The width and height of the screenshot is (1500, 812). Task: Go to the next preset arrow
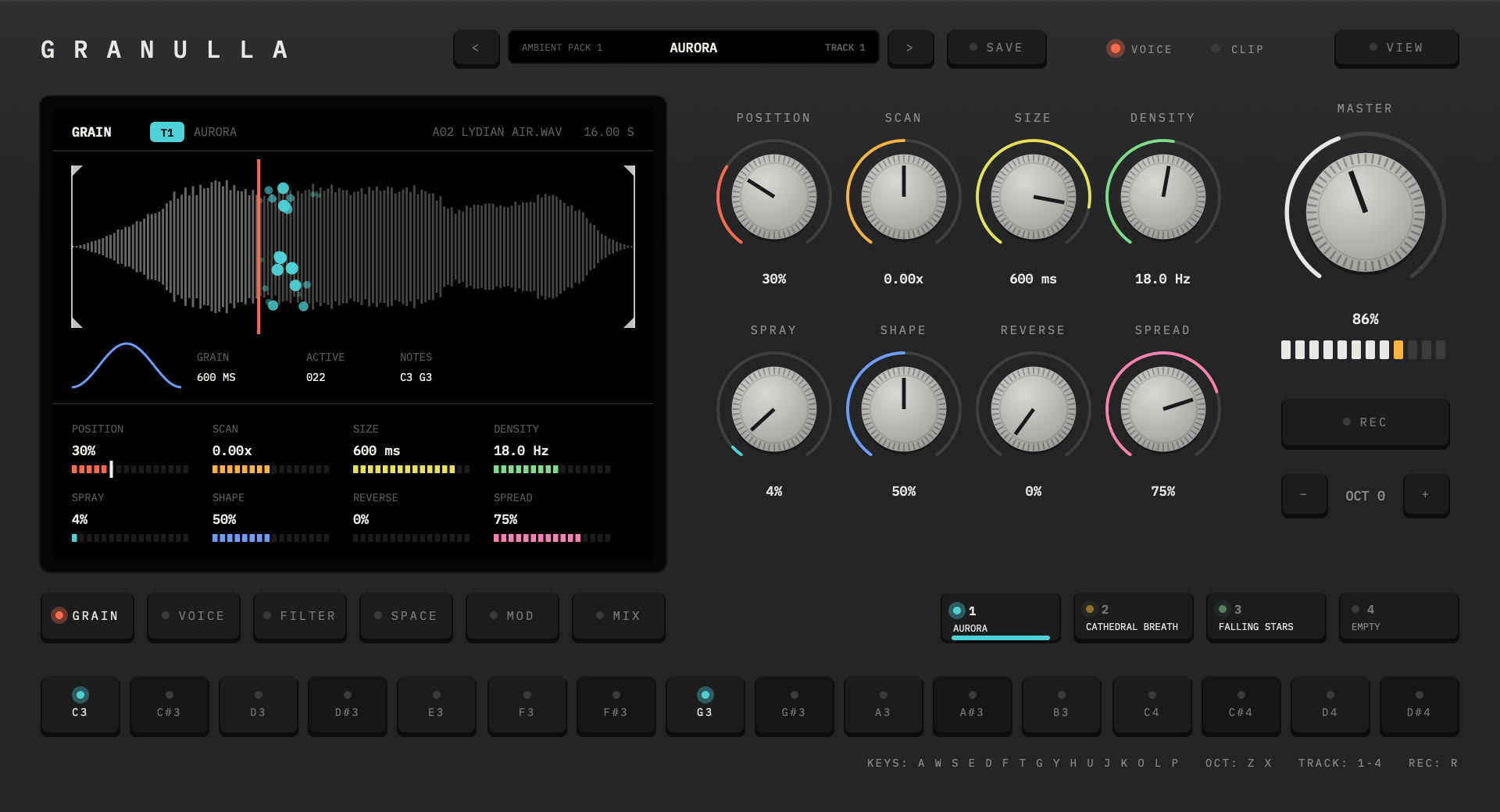pos(910,48)
